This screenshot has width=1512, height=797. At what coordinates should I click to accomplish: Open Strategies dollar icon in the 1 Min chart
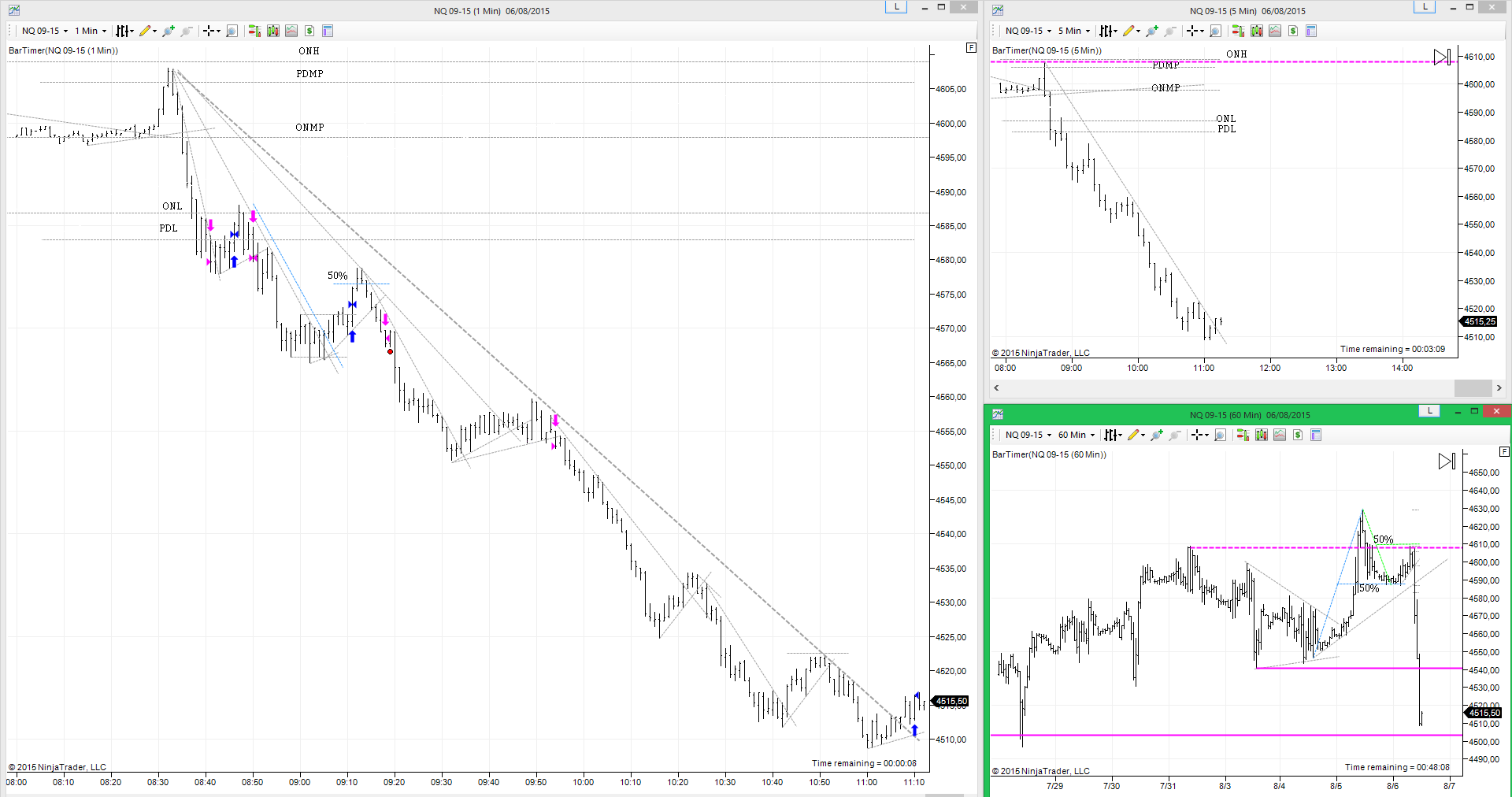click(309, 31)
